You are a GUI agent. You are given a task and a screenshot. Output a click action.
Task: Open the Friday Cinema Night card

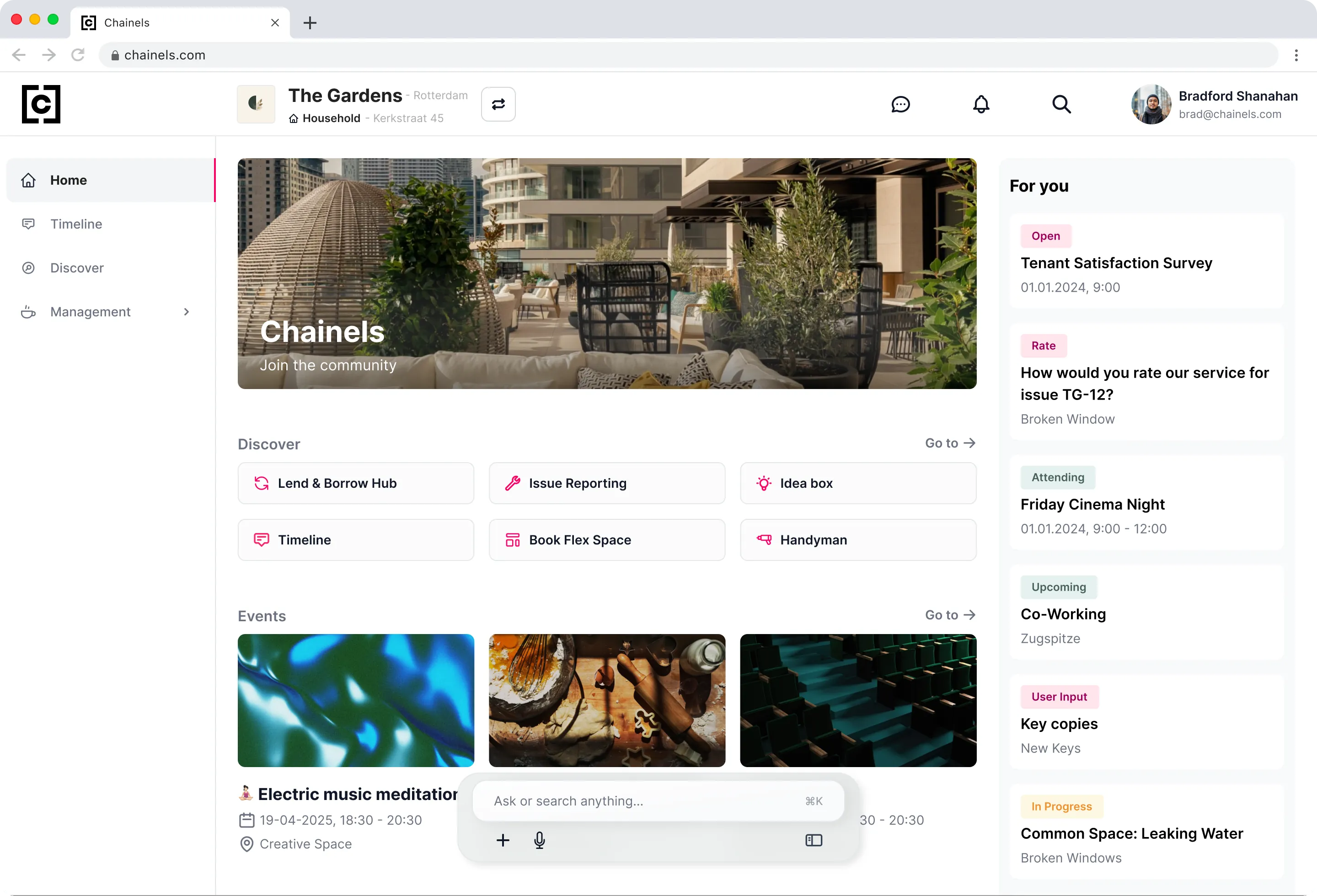(x=1146, y=502)
